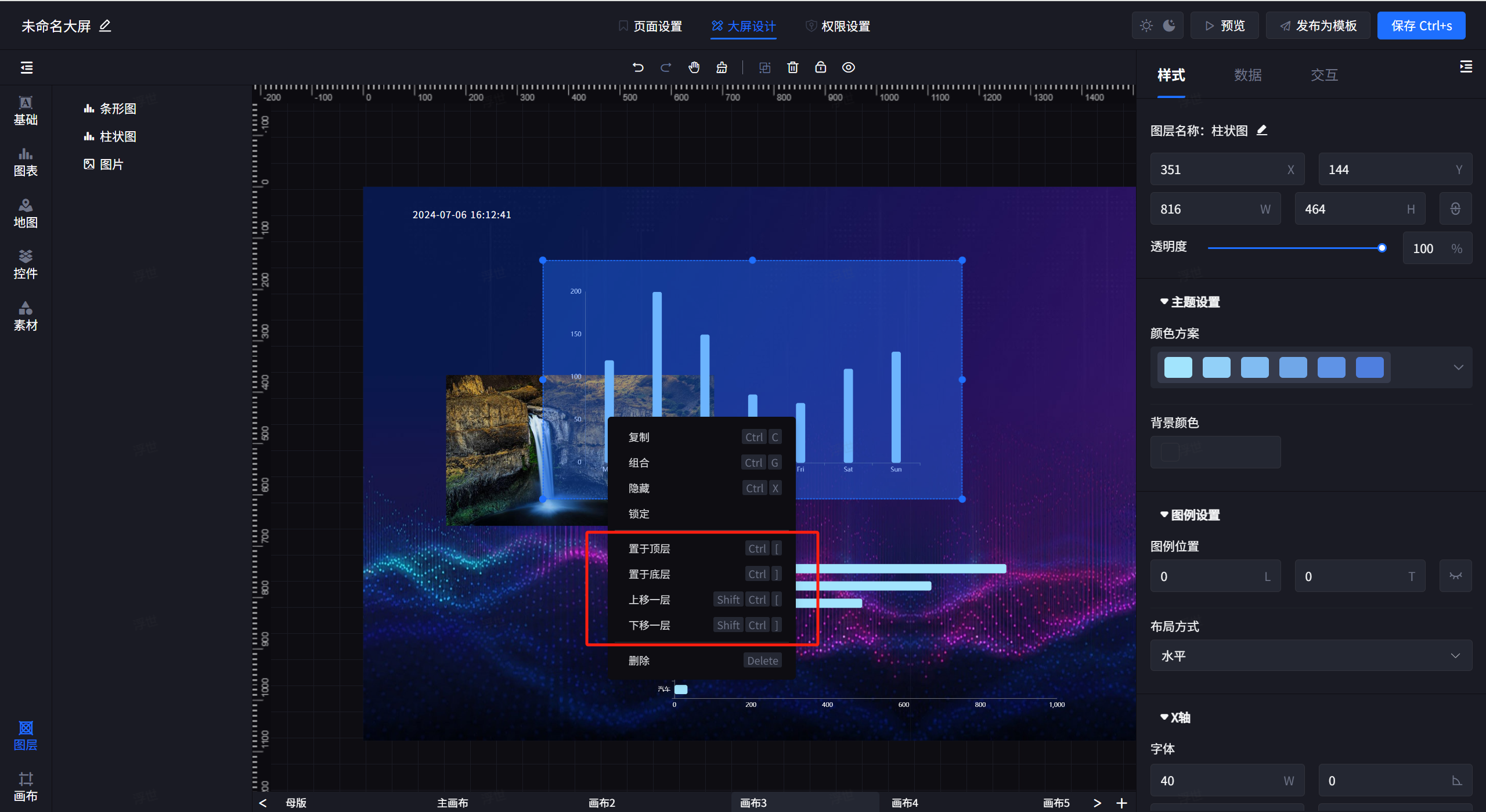Expand the 颜色方案 color scheme dropdown
The image size is (1486, 812).
coord(1458,367)
